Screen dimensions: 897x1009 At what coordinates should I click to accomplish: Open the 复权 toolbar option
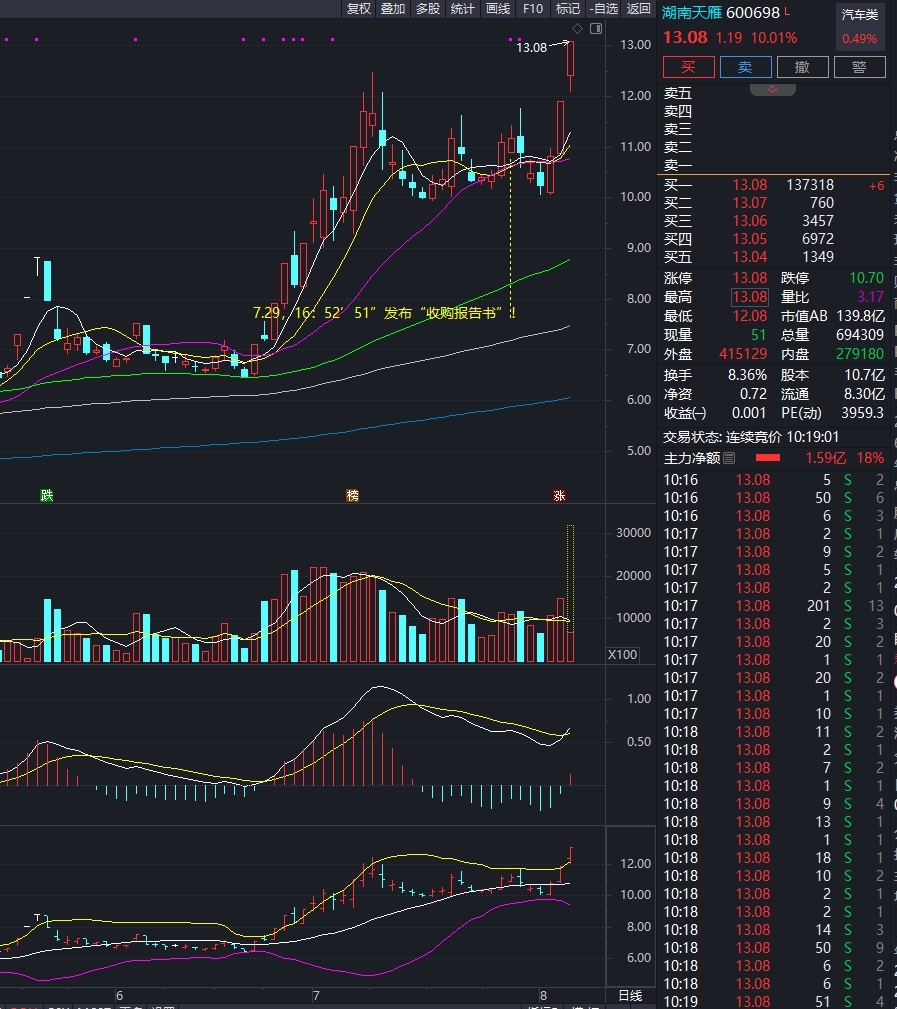(x=358, y=8)
